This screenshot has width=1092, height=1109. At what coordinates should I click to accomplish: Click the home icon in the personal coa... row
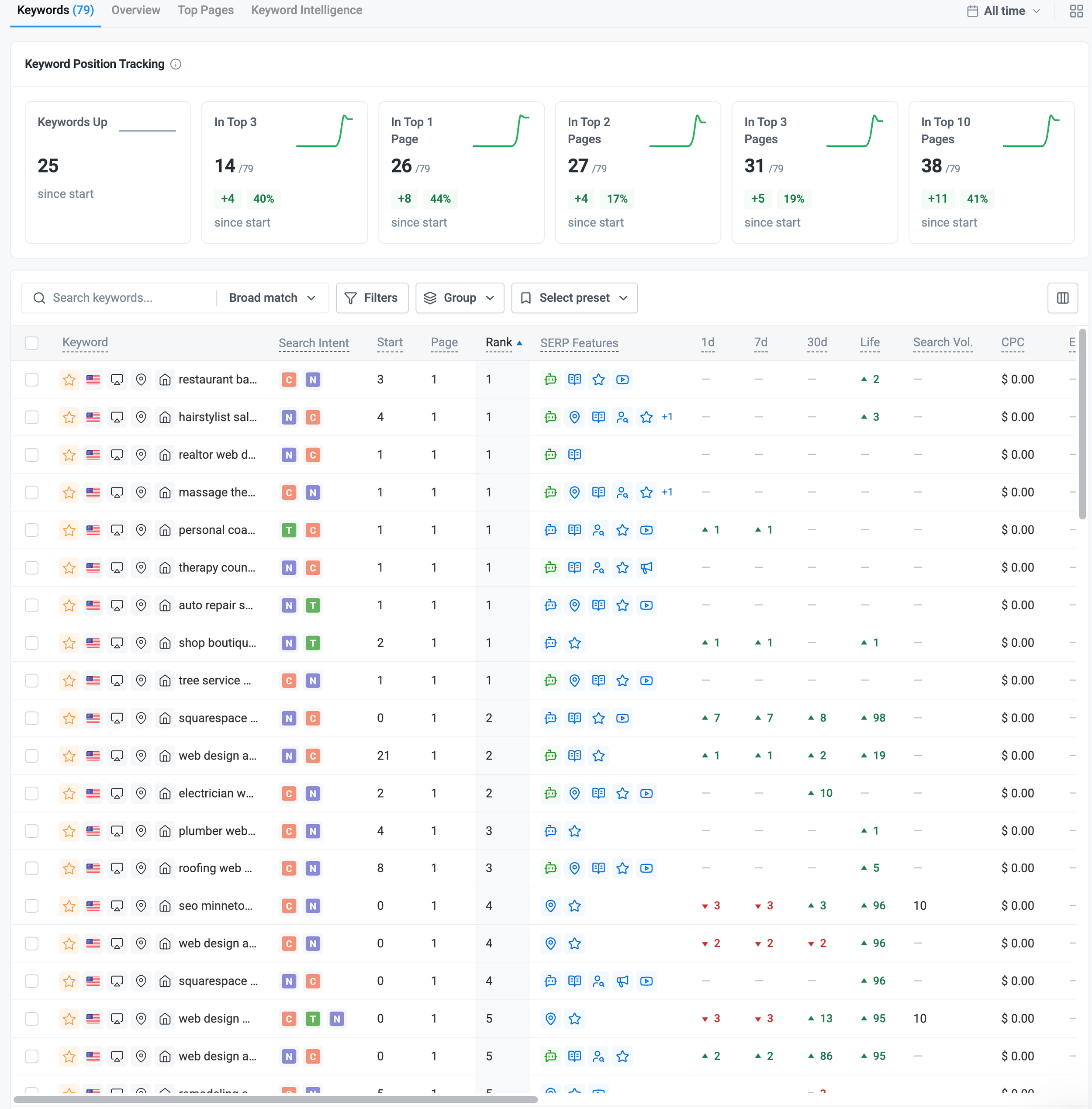coord(165,530)
